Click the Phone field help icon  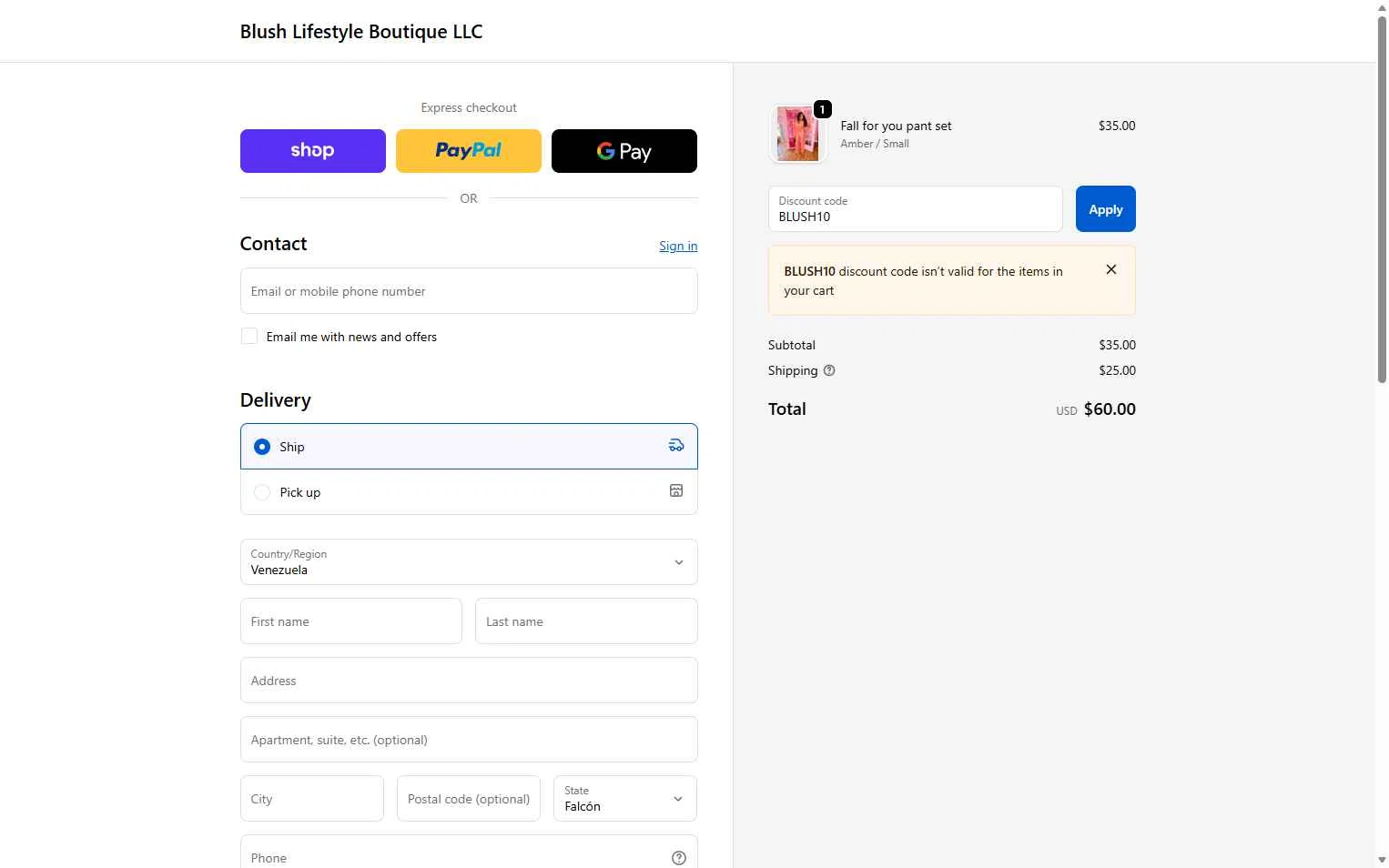pos(679,858)
